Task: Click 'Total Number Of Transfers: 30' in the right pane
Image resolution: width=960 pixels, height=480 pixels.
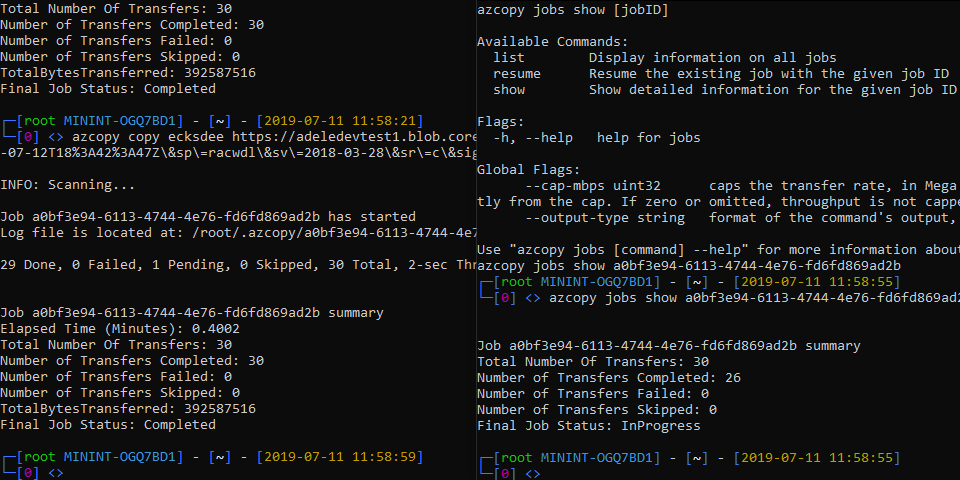Action: tap(593, 362)
